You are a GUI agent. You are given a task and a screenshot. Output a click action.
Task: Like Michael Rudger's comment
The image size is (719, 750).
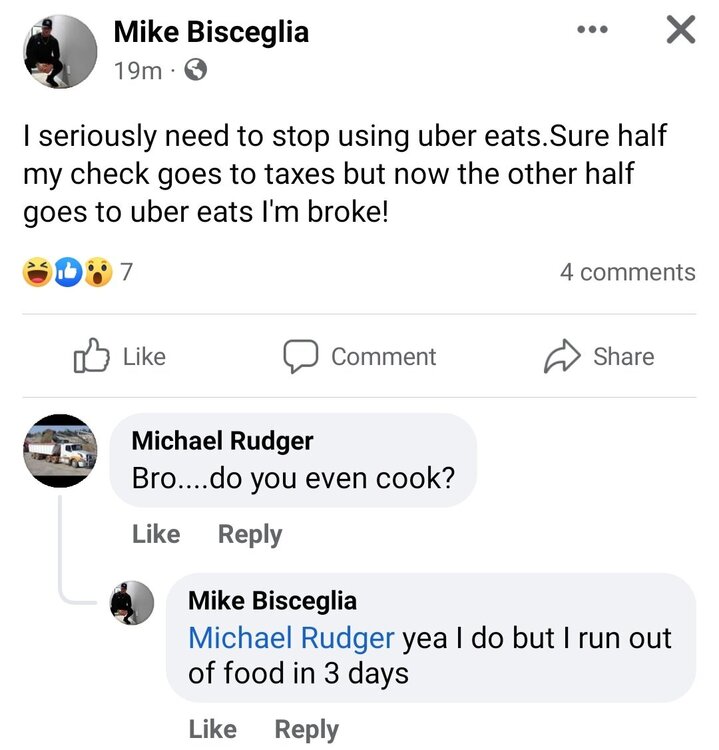155,534
